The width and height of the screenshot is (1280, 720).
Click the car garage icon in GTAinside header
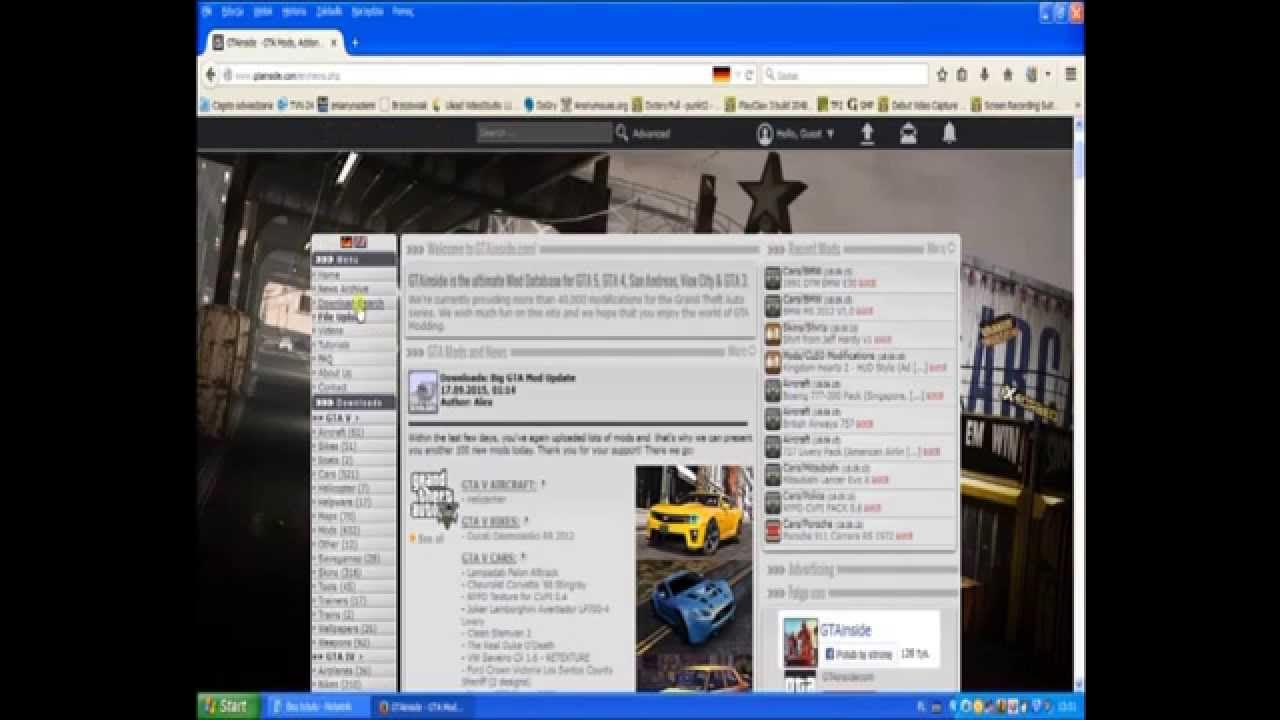click(908, 133)
